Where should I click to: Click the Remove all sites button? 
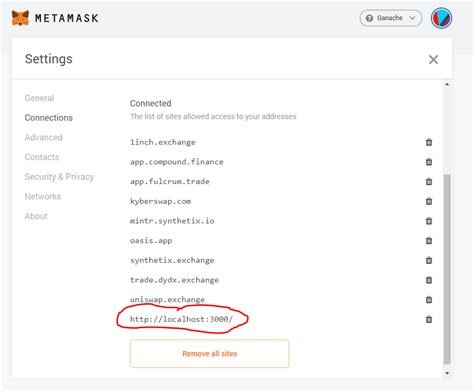pyautogui.click(x=209, y=354)
